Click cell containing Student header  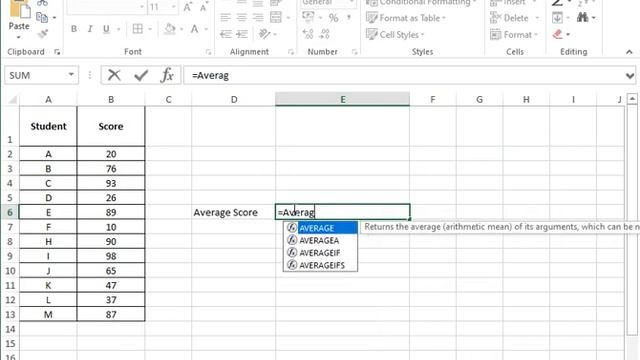click(48, 126)
